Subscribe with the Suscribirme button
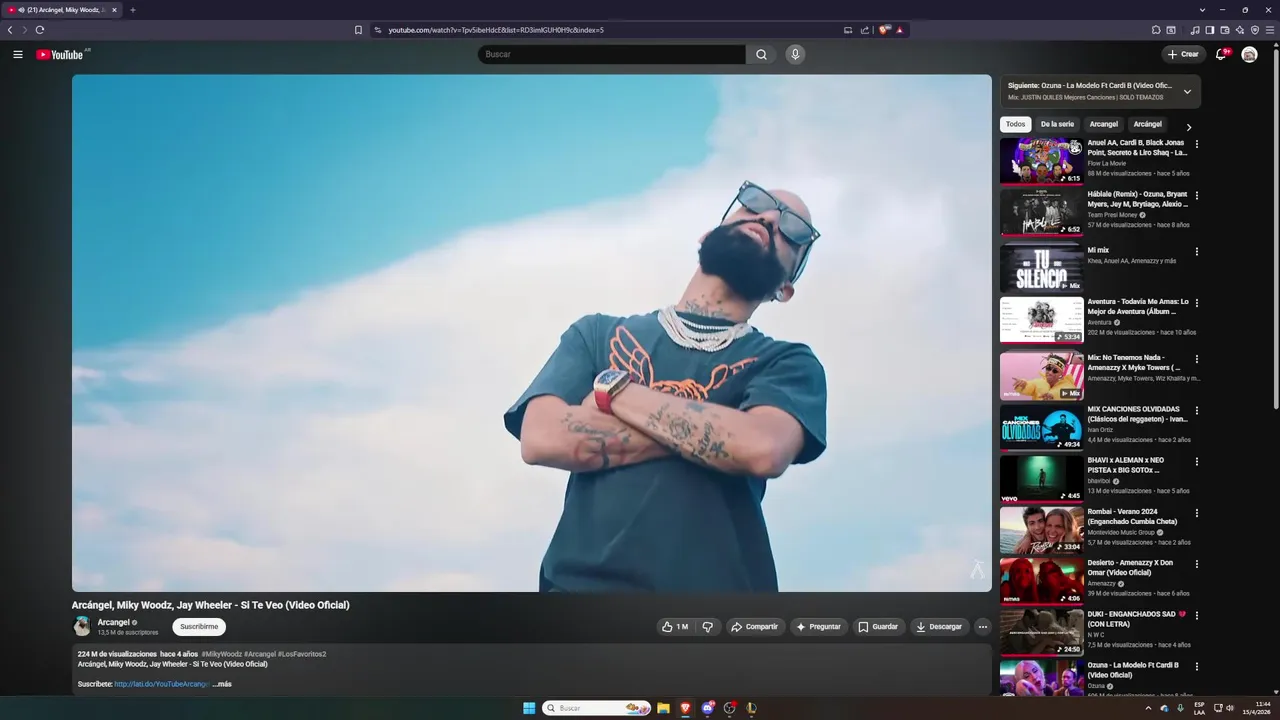The width and height of the screenshot is (1280, 720). [199, 627]
